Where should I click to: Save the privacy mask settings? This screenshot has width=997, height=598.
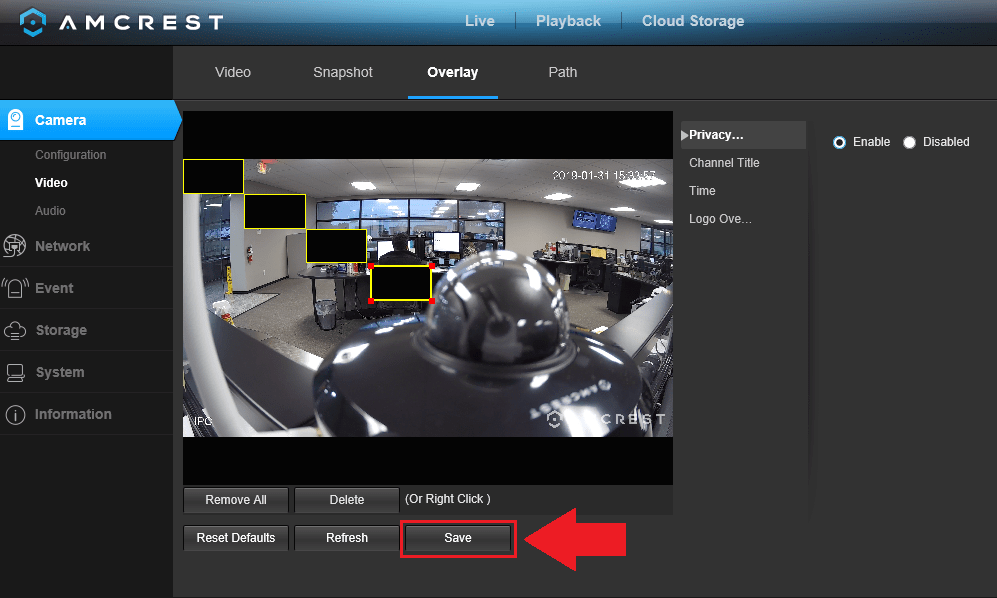click(x=457, y=537)
